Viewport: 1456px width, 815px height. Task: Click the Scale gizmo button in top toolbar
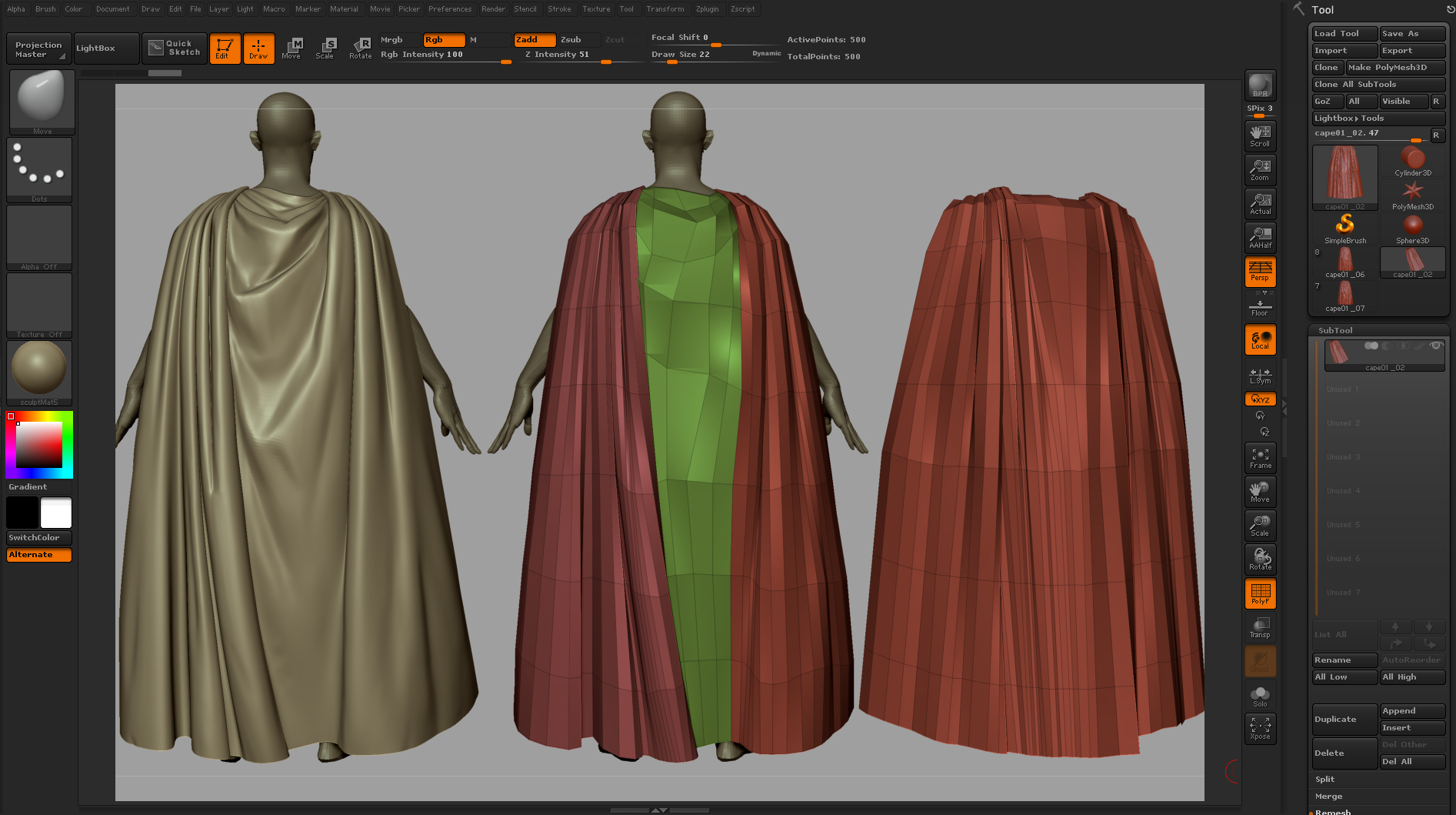click(325, 48)
